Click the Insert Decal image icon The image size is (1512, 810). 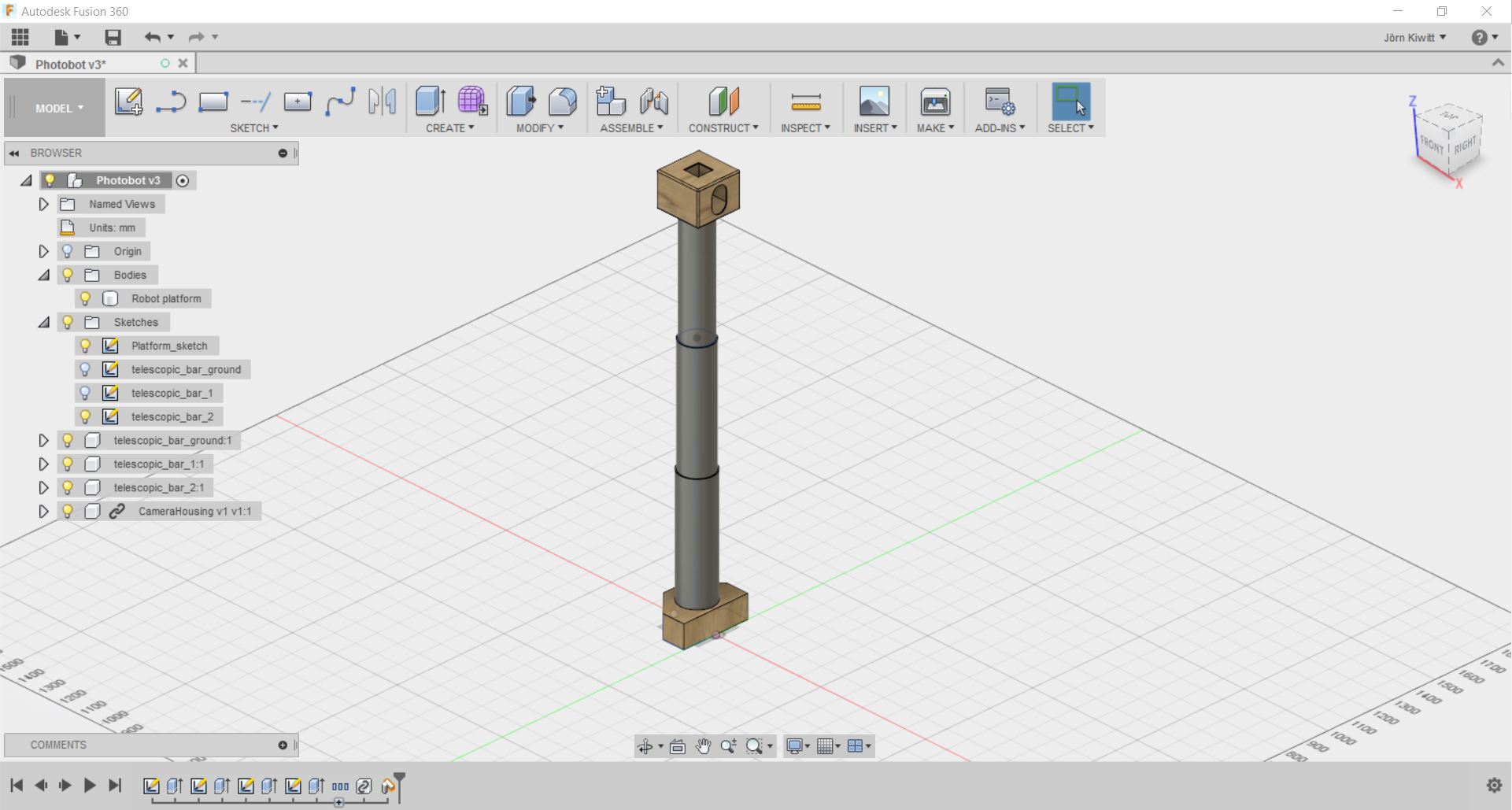click(x=874, y=102)
